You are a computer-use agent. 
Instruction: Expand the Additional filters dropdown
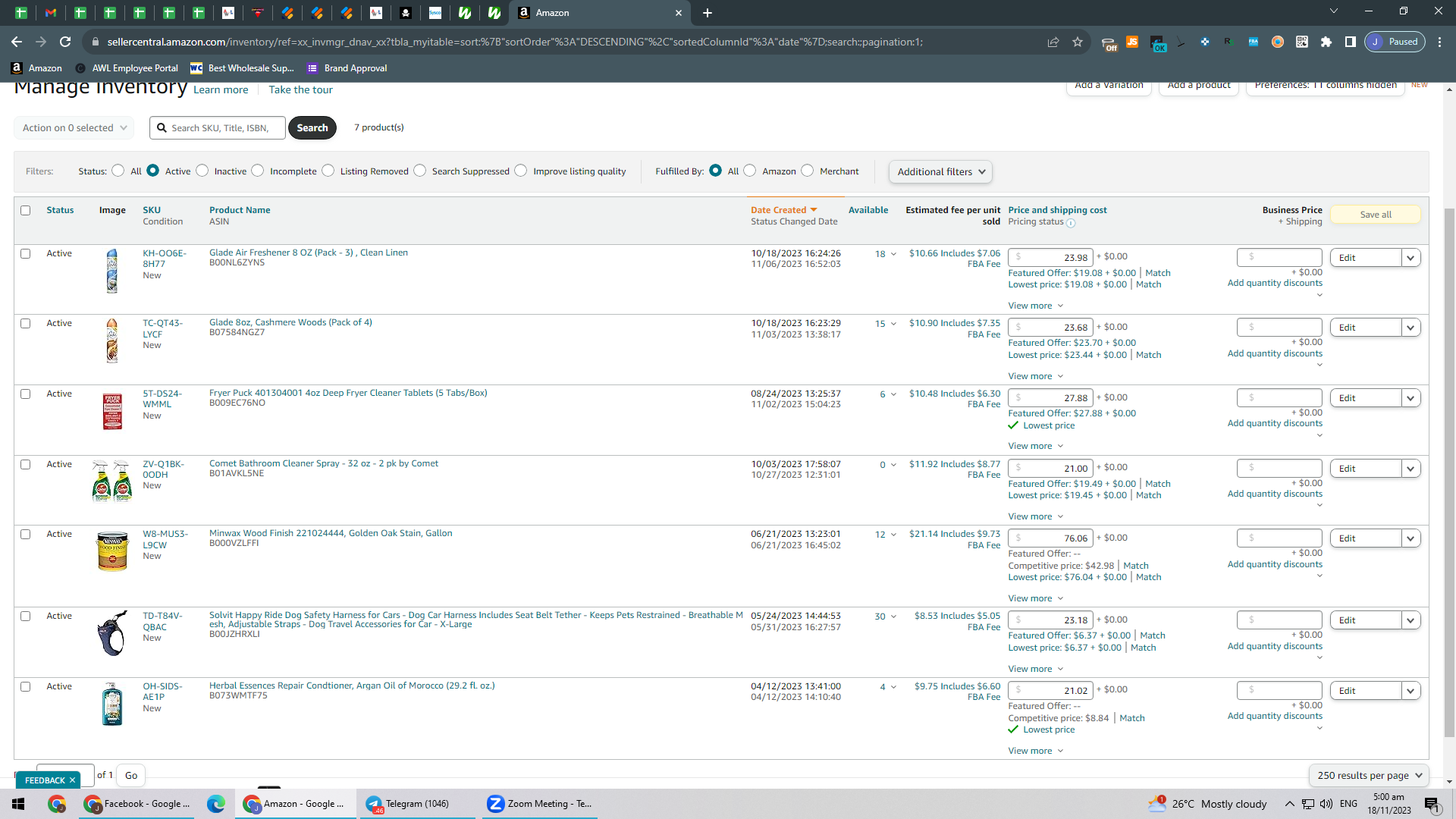(x=940, y=171)
